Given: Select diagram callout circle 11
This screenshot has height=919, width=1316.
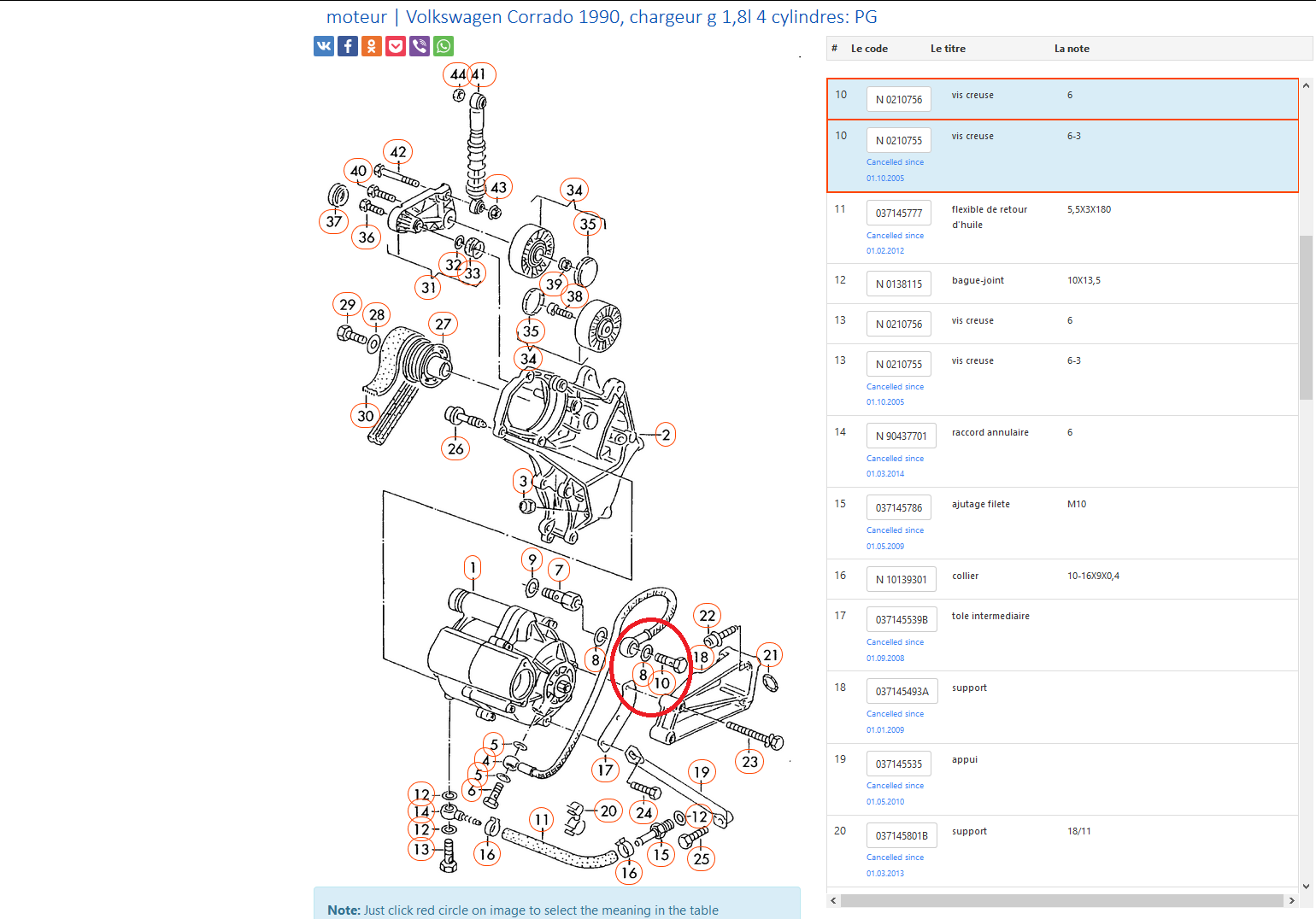Looking at the screenshot, I should tap(541, 820).
